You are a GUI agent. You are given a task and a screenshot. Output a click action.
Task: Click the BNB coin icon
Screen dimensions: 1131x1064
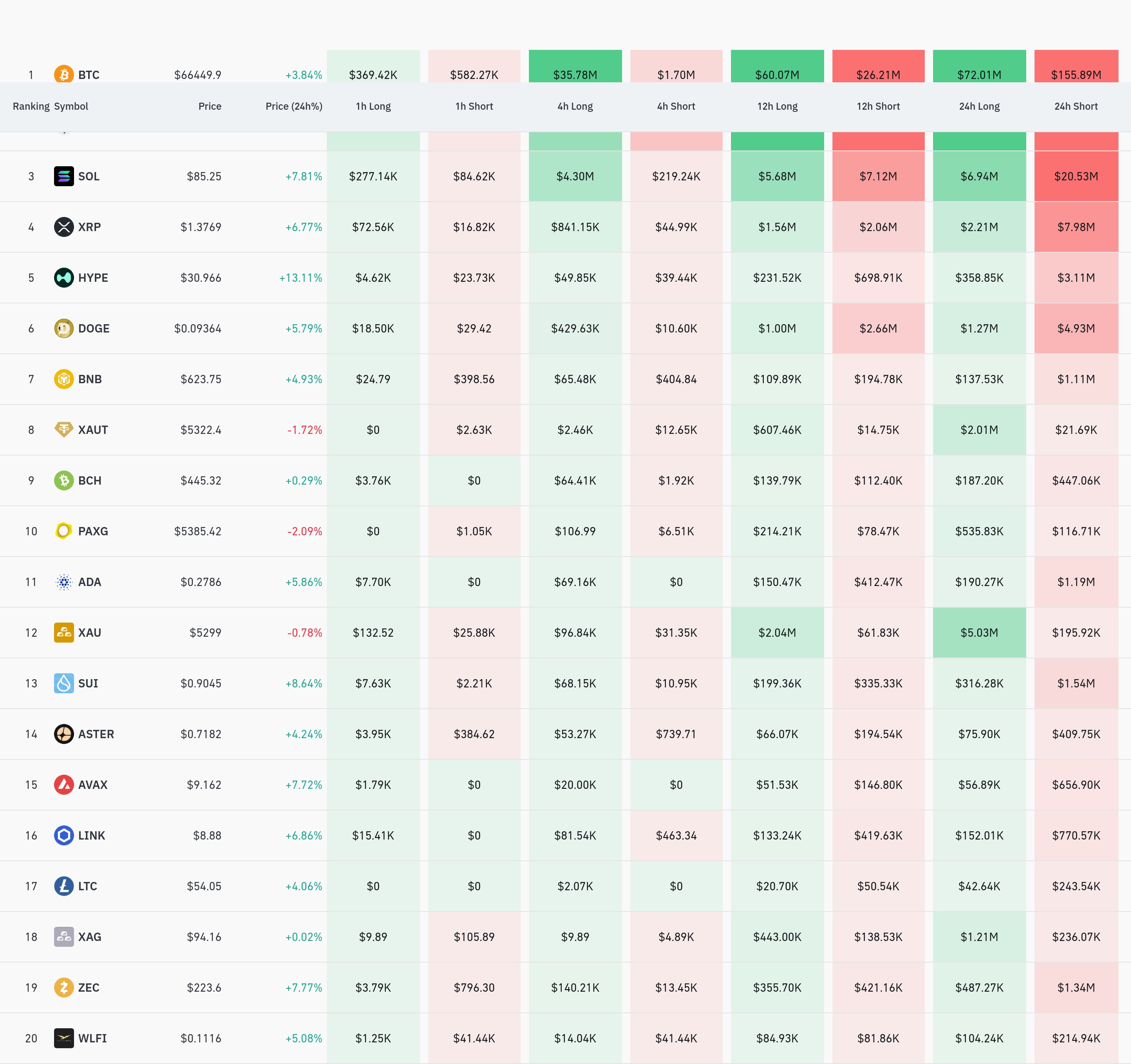tap(64, 379)
